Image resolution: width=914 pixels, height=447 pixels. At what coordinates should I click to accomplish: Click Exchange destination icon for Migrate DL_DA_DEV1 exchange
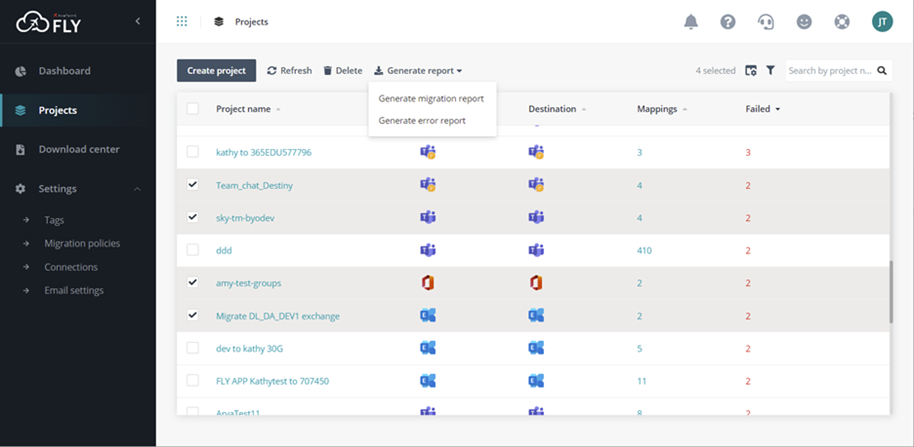[x=536, y=316]
